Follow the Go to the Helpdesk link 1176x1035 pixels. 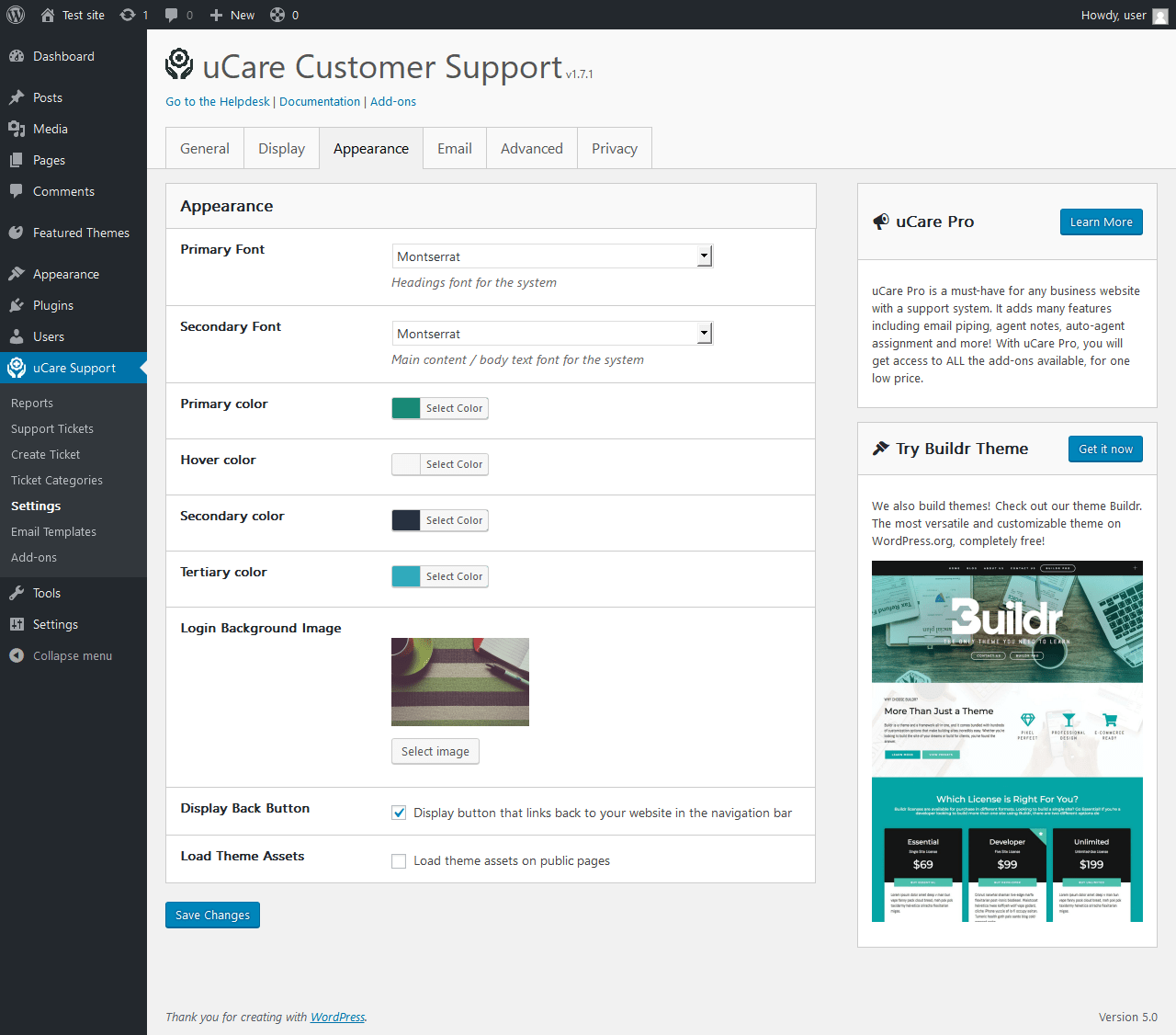[x=218, y=102]
